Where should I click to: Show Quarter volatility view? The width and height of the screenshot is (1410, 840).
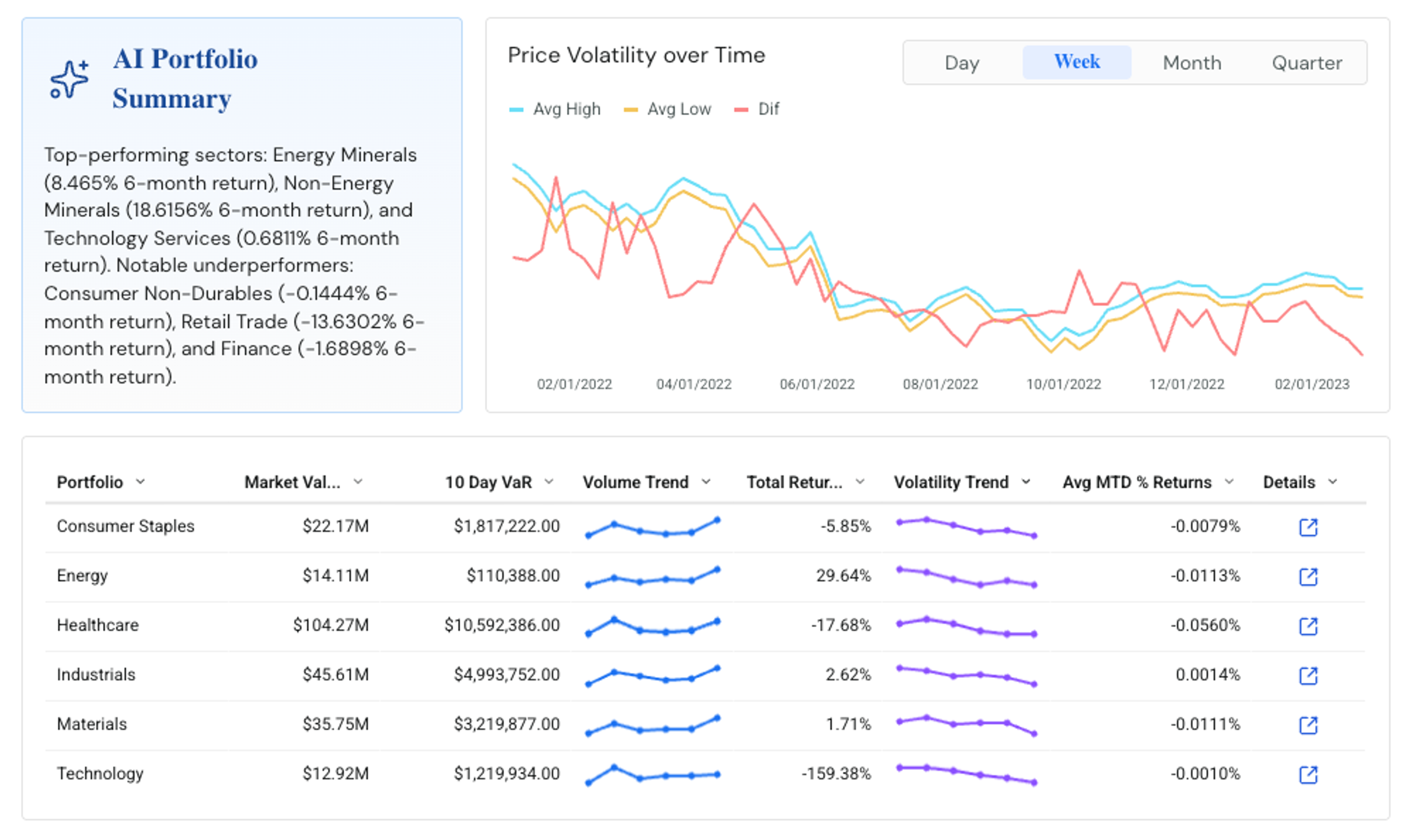(1307, 62)
